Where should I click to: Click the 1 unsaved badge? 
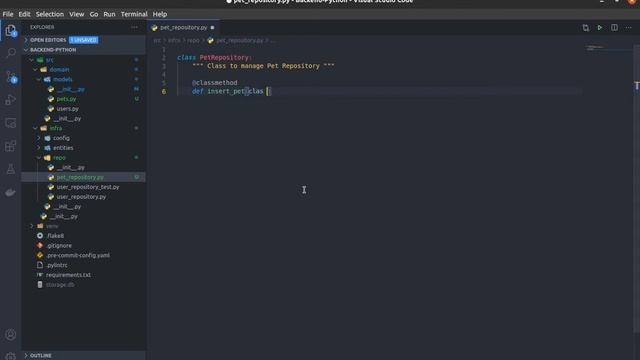pos(83,40)
